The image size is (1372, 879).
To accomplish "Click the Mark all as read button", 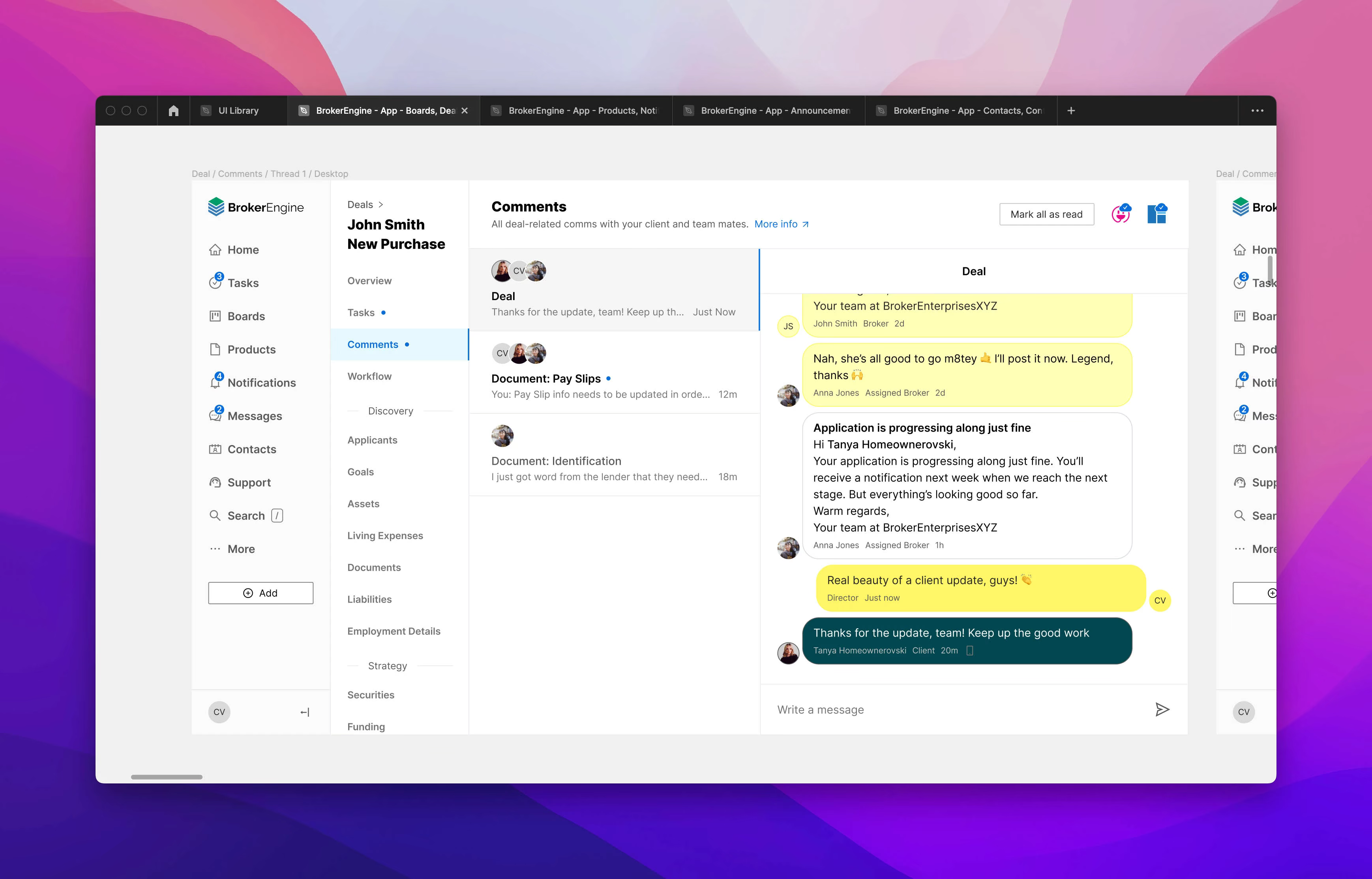I will 1046,214.
